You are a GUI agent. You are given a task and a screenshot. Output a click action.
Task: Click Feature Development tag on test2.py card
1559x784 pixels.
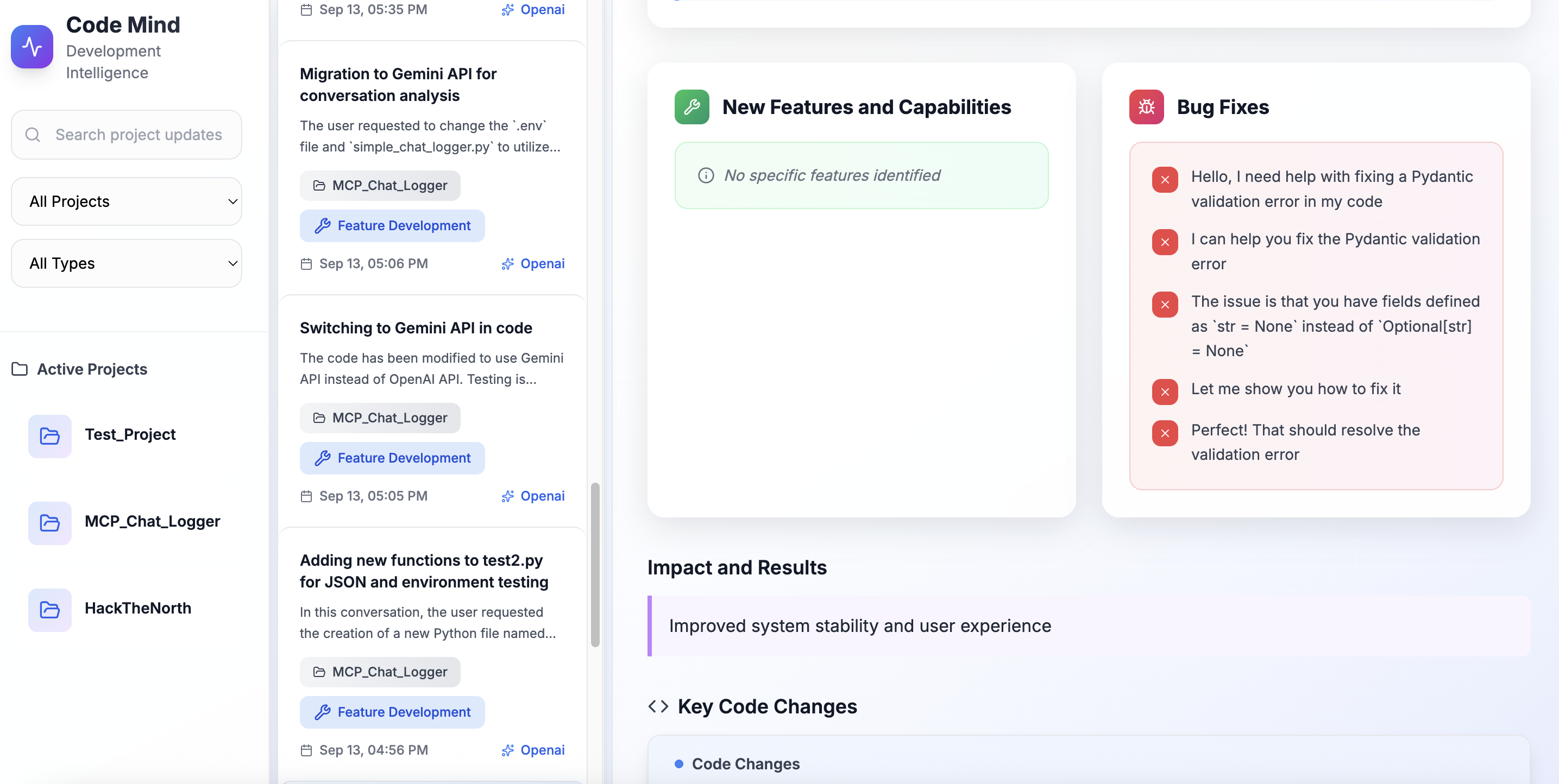[x=392, y=712]
